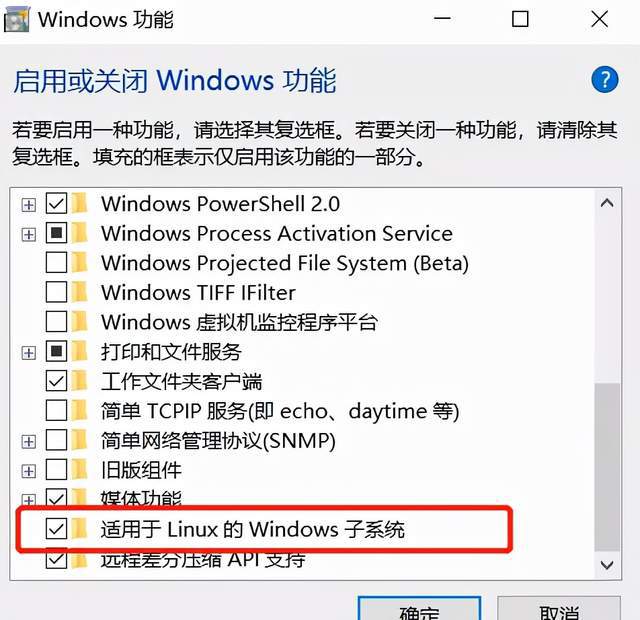
Task: Click folder icon beside Windows TIFF IFilter
Action: (79, 292)
